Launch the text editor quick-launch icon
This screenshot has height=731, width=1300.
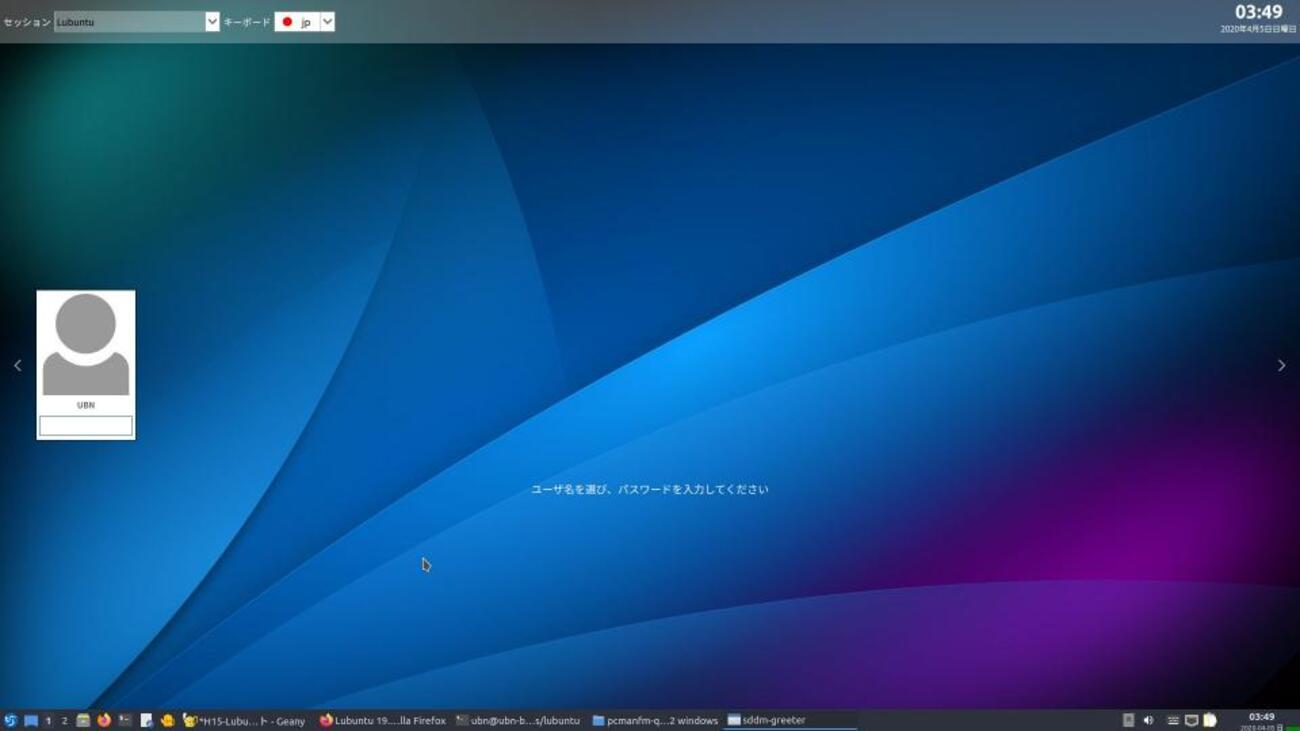(x=146, y=720)
